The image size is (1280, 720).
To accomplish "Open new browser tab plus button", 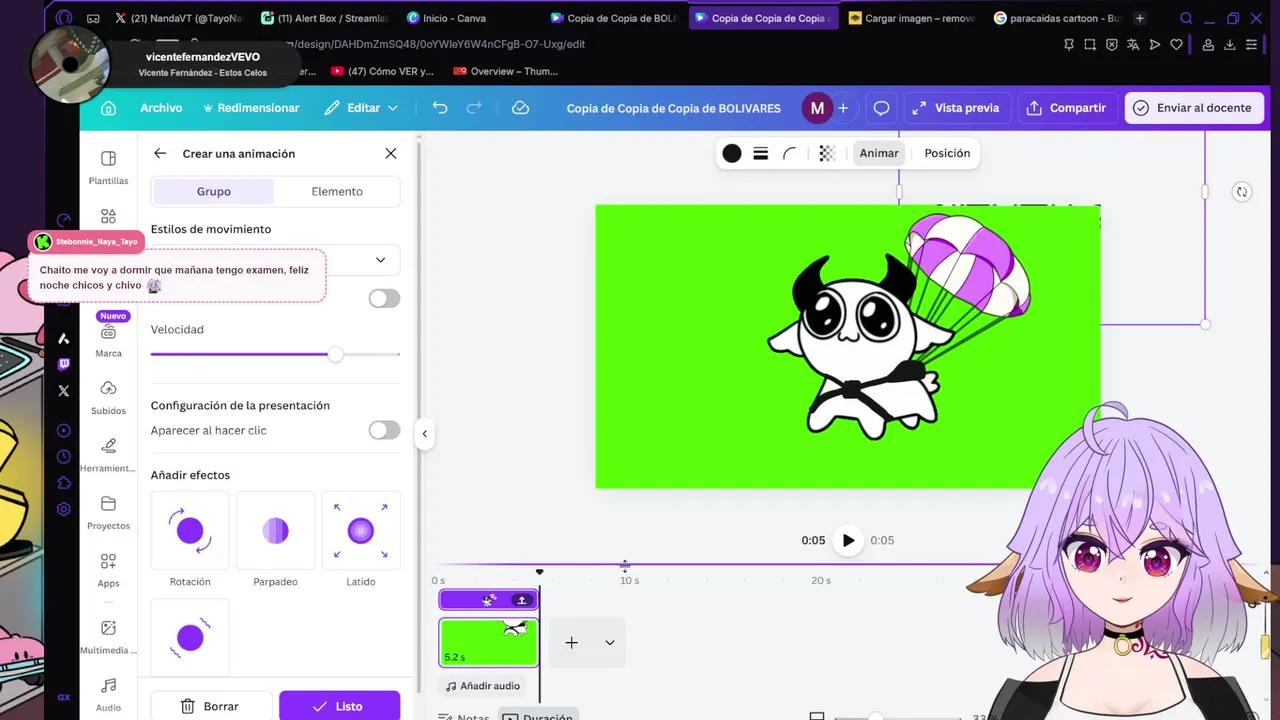I will [1140, 18].
